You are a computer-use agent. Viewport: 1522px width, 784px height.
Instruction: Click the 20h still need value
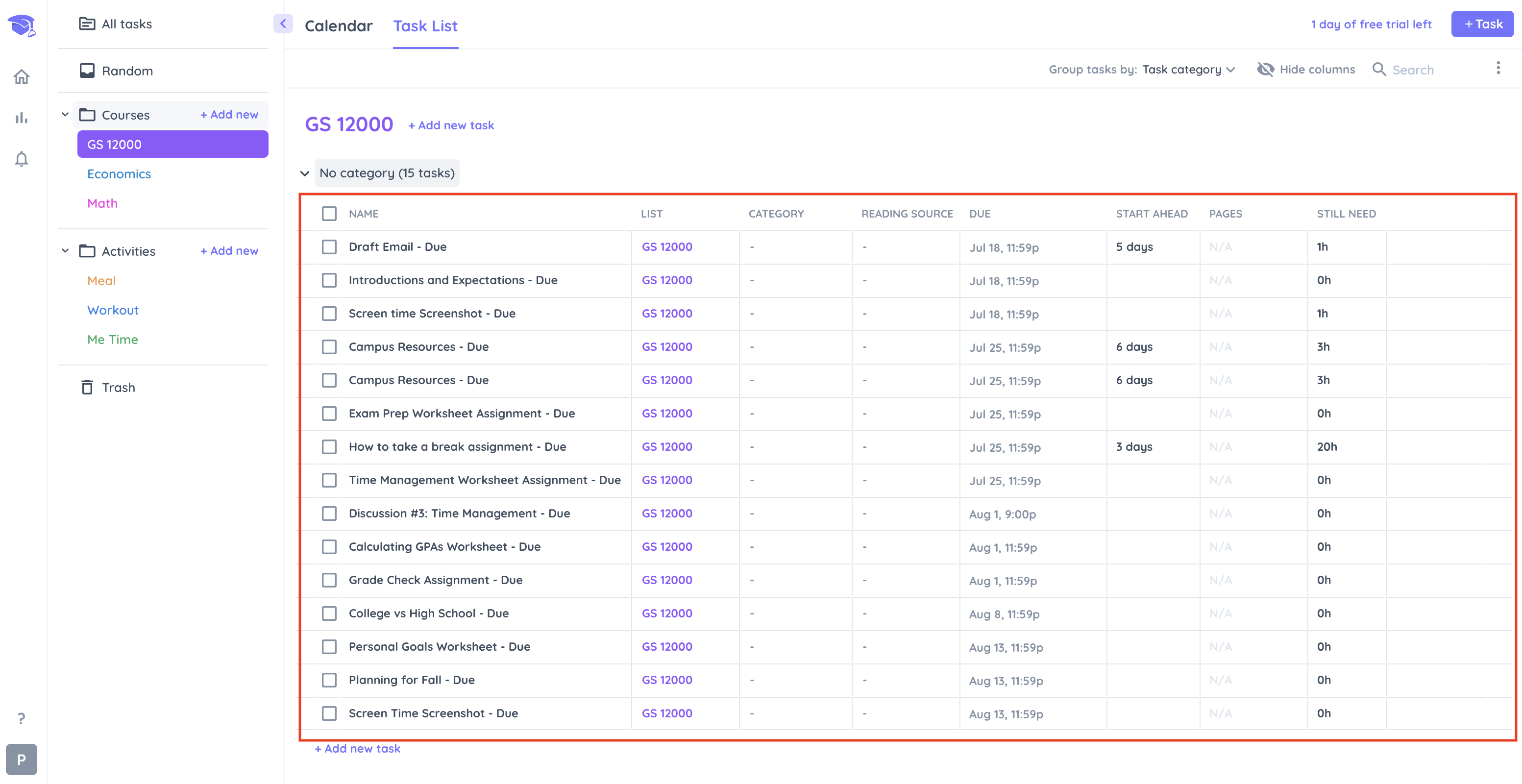pos(1327,447)
